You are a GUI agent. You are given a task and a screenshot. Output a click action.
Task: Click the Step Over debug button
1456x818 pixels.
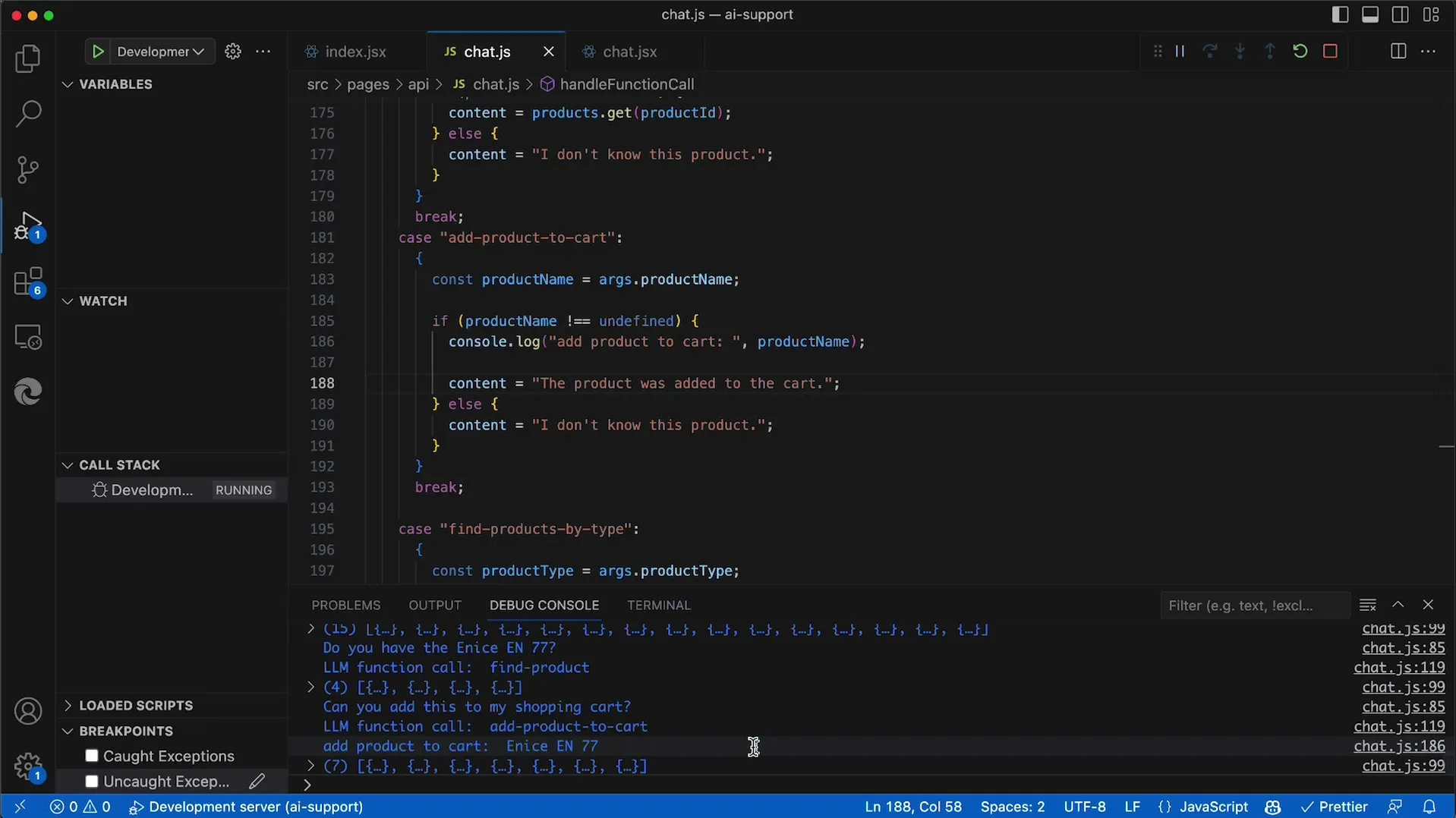[1210, 52]
